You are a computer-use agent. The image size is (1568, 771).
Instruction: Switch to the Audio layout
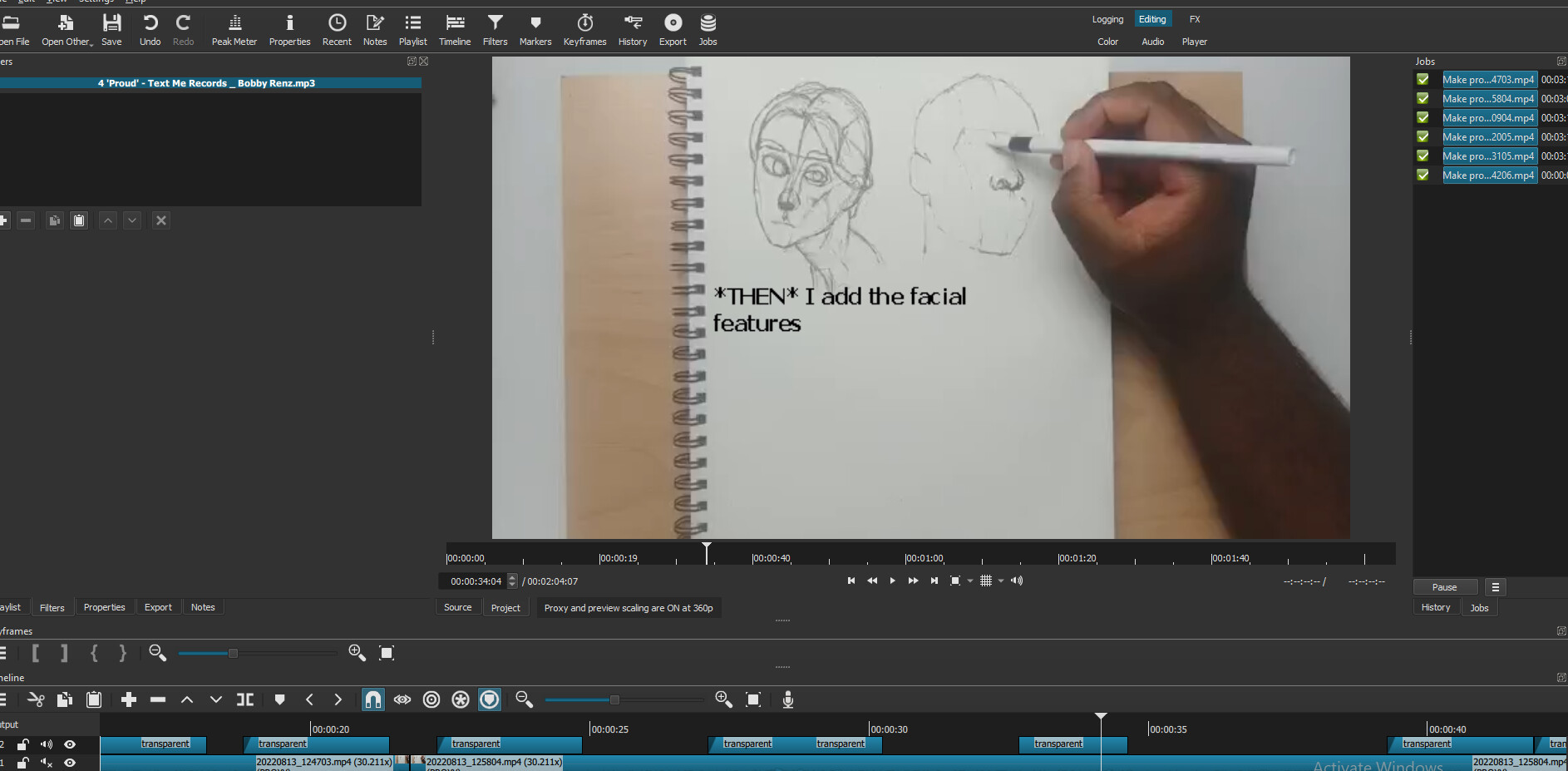(1152, 42)
